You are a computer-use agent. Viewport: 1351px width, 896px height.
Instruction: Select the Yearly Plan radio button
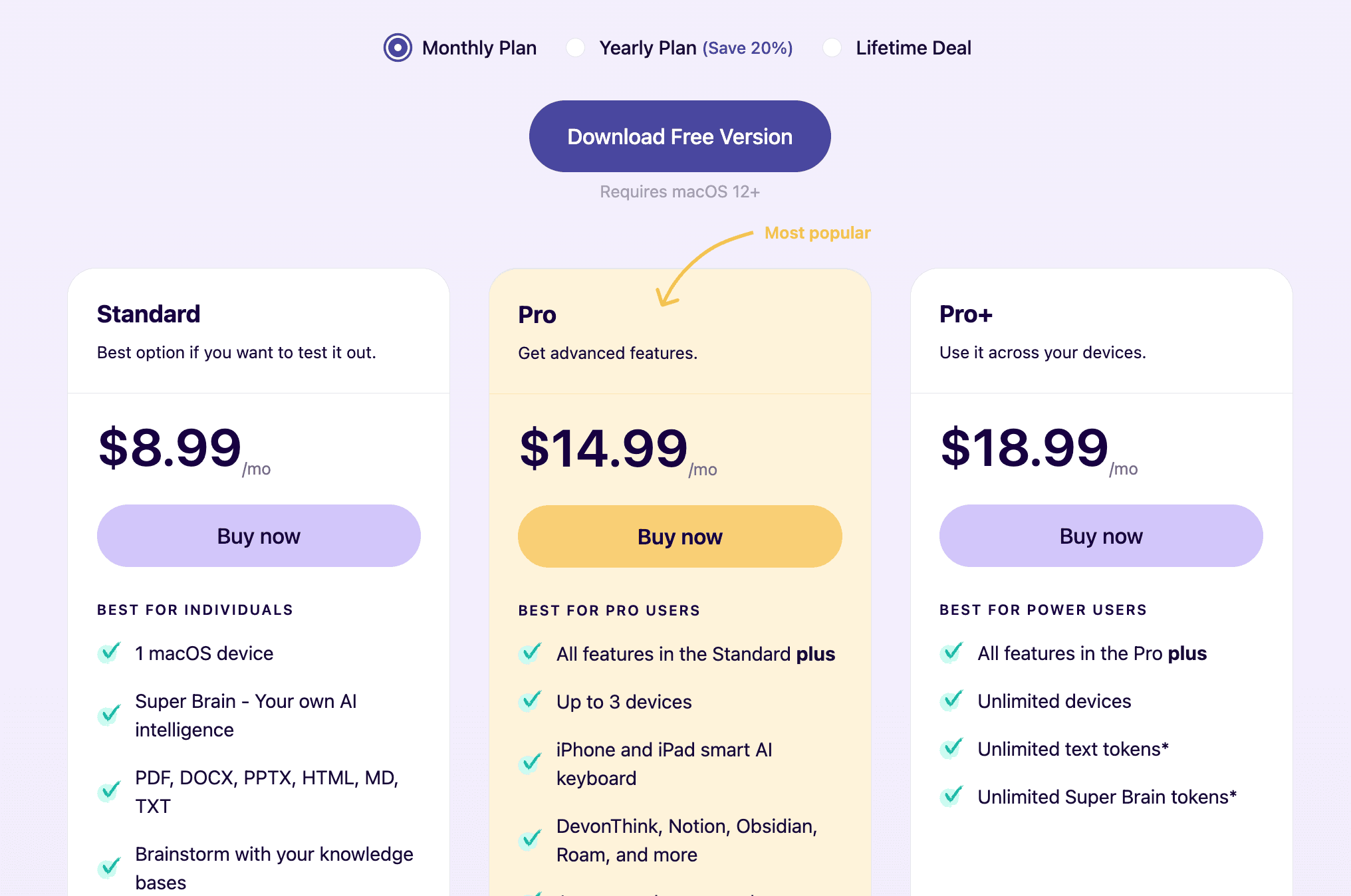[574, 47]
